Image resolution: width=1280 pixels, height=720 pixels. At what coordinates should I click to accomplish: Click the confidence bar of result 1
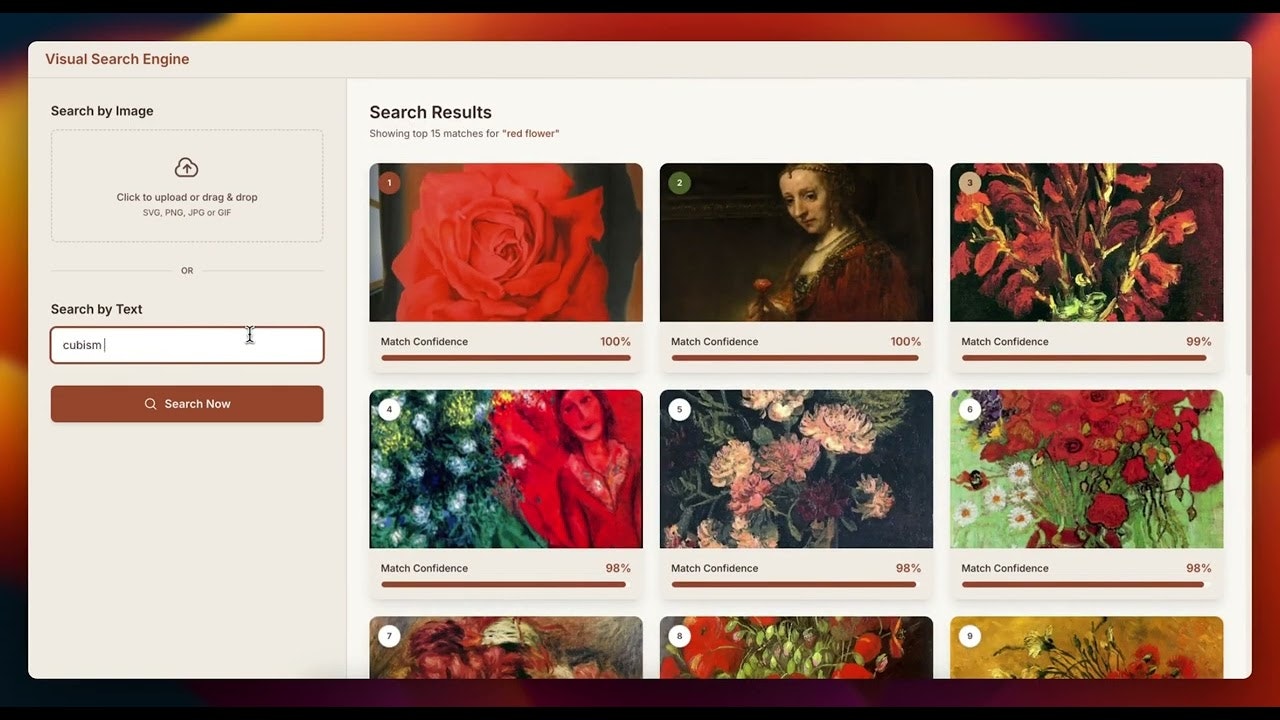[x=506, y=358]
